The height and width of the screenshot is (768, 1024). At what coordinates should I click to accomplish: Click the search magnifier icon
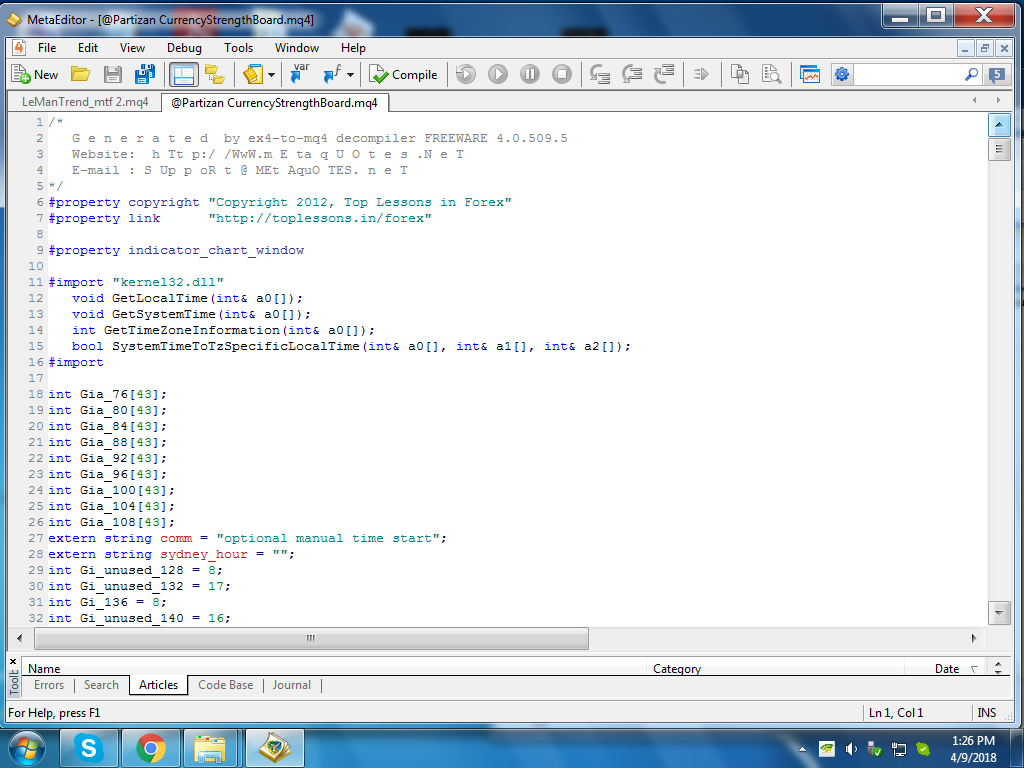(x=972, y=74)
